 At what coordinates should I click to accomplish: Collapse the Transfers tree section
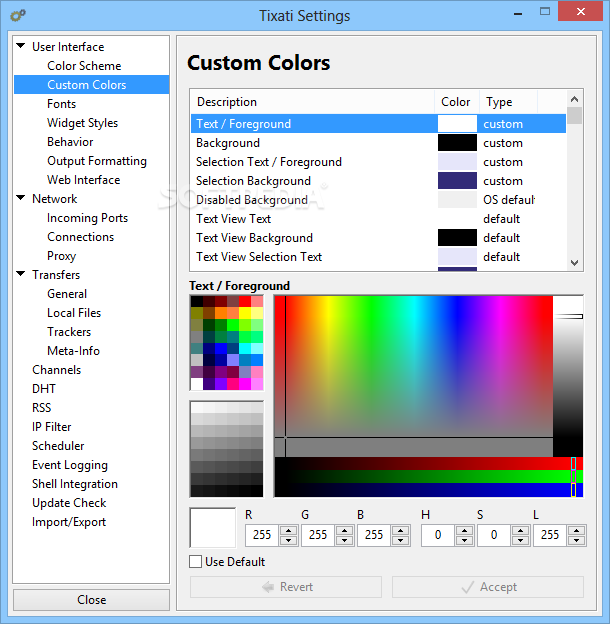(21, 274)
